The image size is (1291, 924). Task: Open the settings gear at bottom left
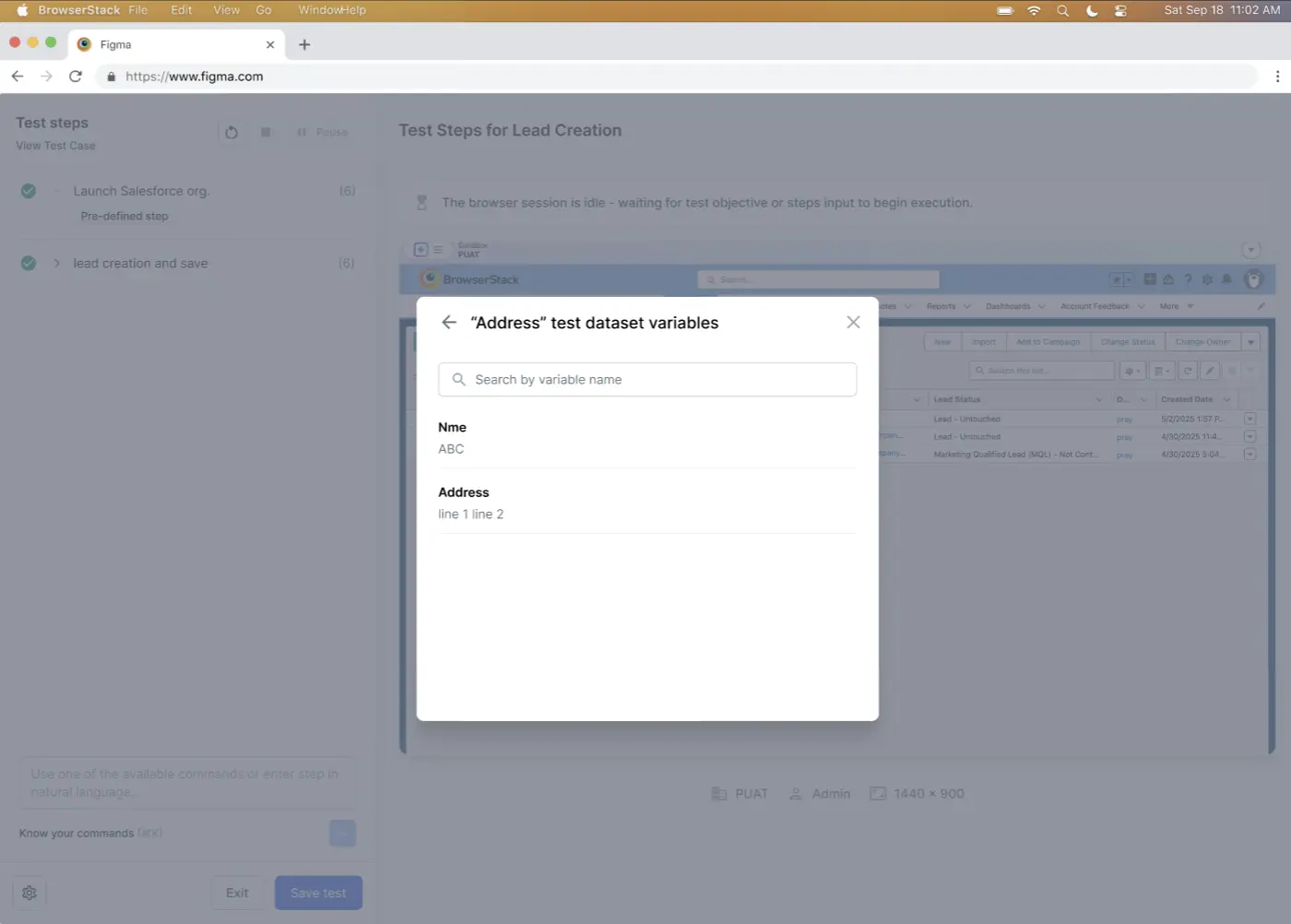29,892
